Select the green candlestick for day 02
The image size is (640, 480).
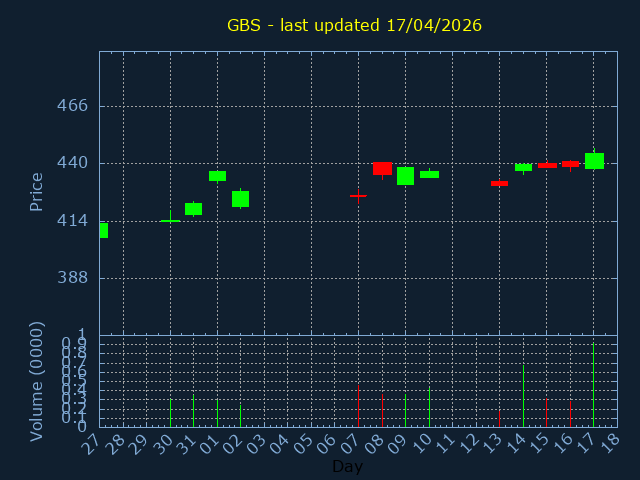(x=240, y=199)
